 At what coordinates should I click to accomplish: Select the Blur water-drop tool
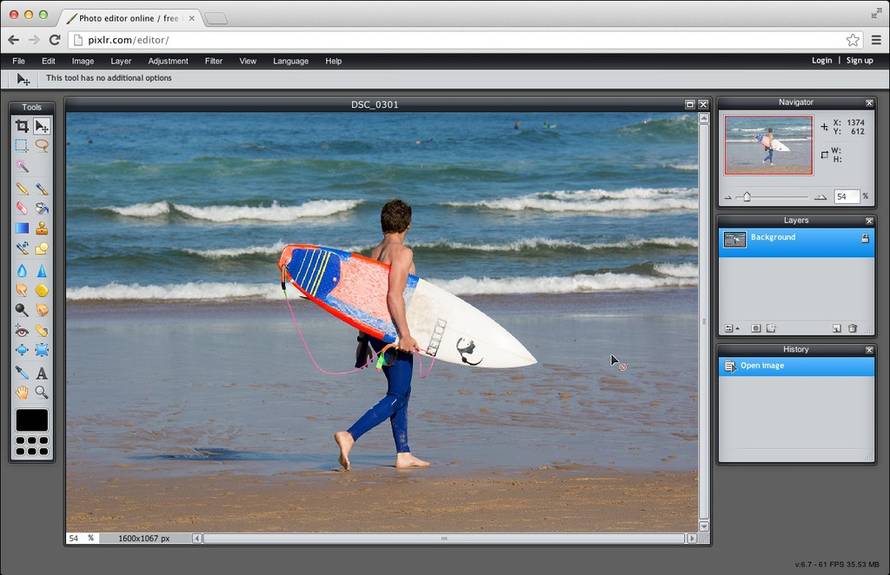[x=22, y=270]
